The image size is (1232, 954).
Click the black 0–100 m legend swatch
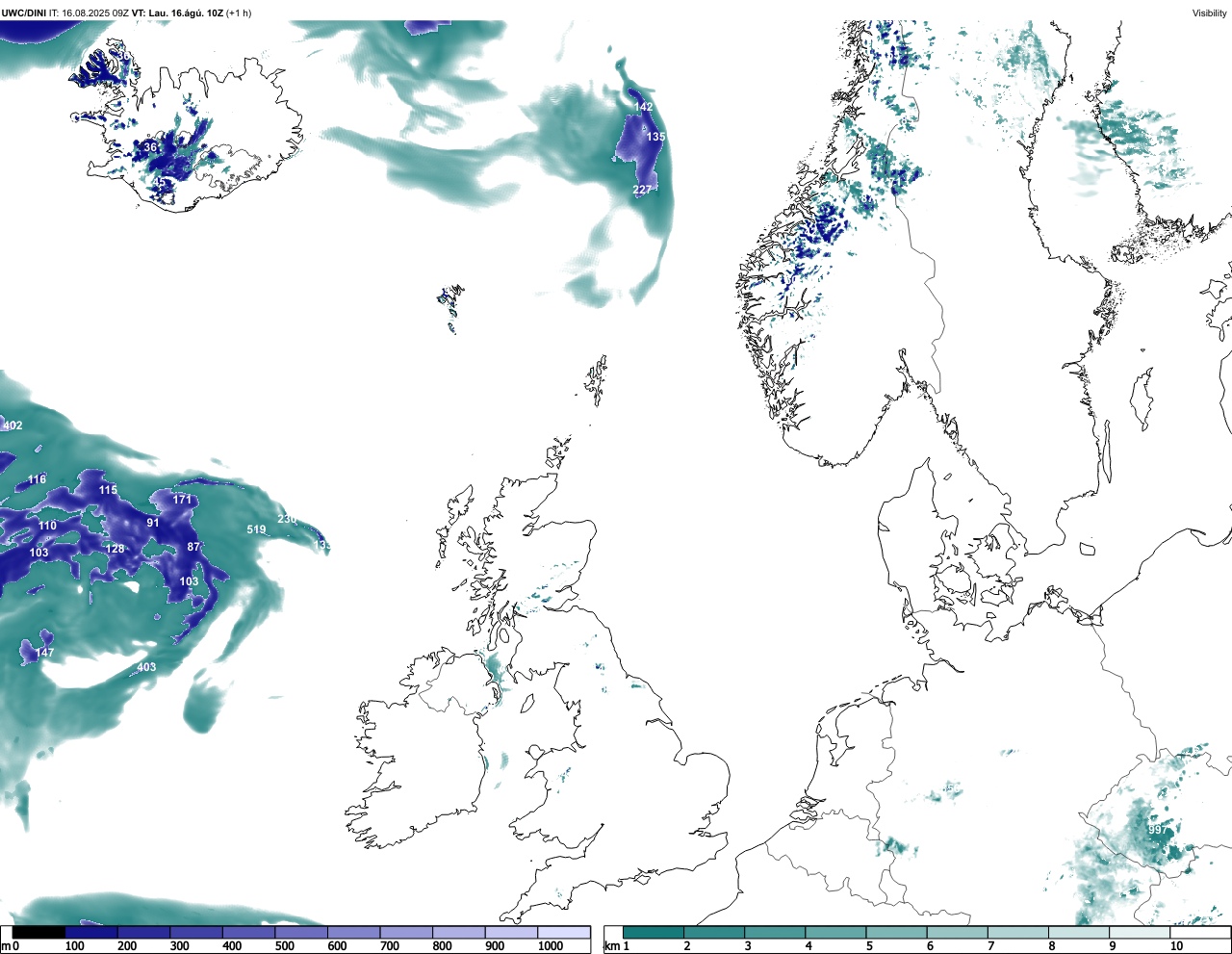(x=38, y=932)
